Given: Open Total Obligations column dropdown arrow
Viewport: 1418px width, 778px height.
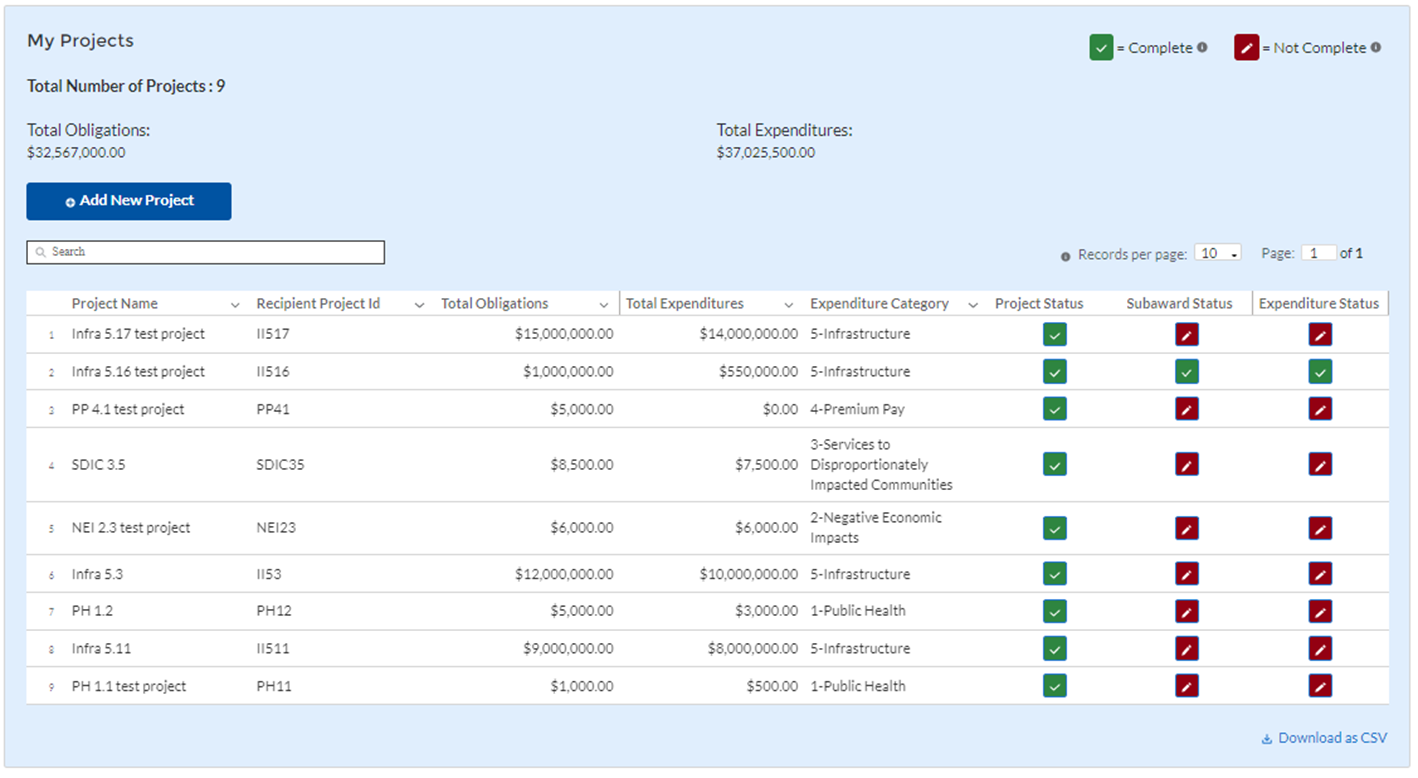Looking at the screenshot, I should click(604, 305).
